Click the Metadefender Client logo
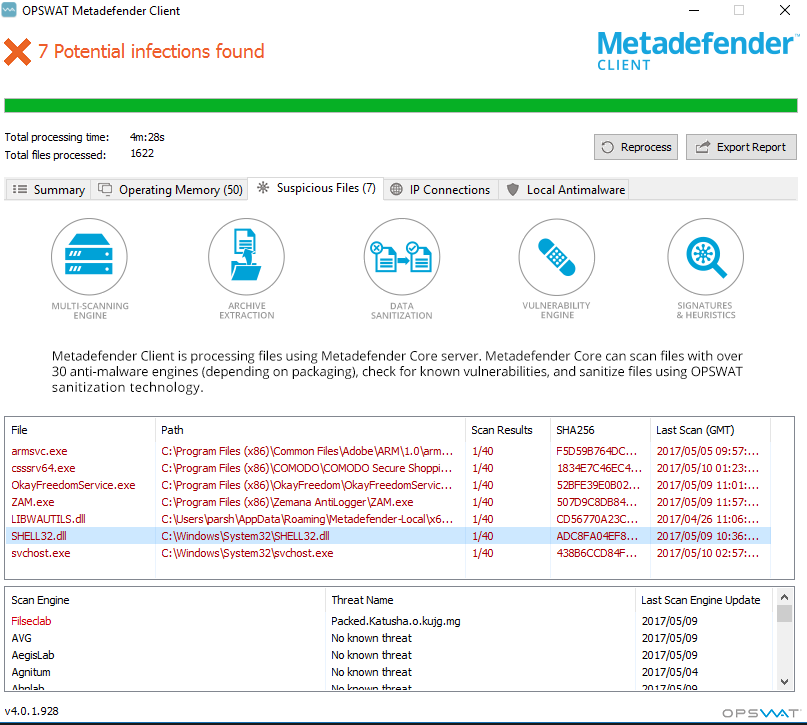 698,50
